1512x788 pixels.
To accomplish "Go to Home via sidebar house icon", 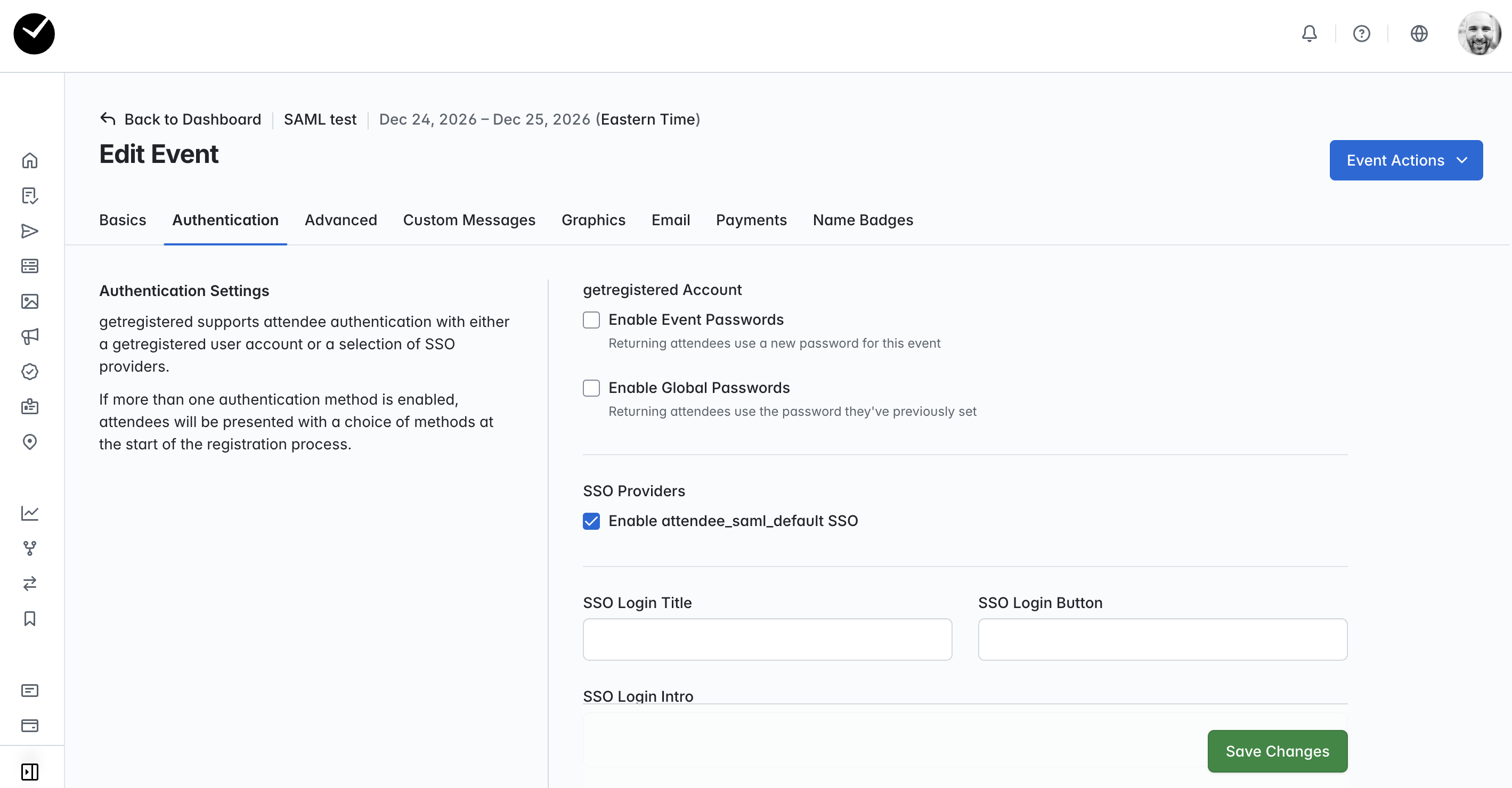I will 30,160.
